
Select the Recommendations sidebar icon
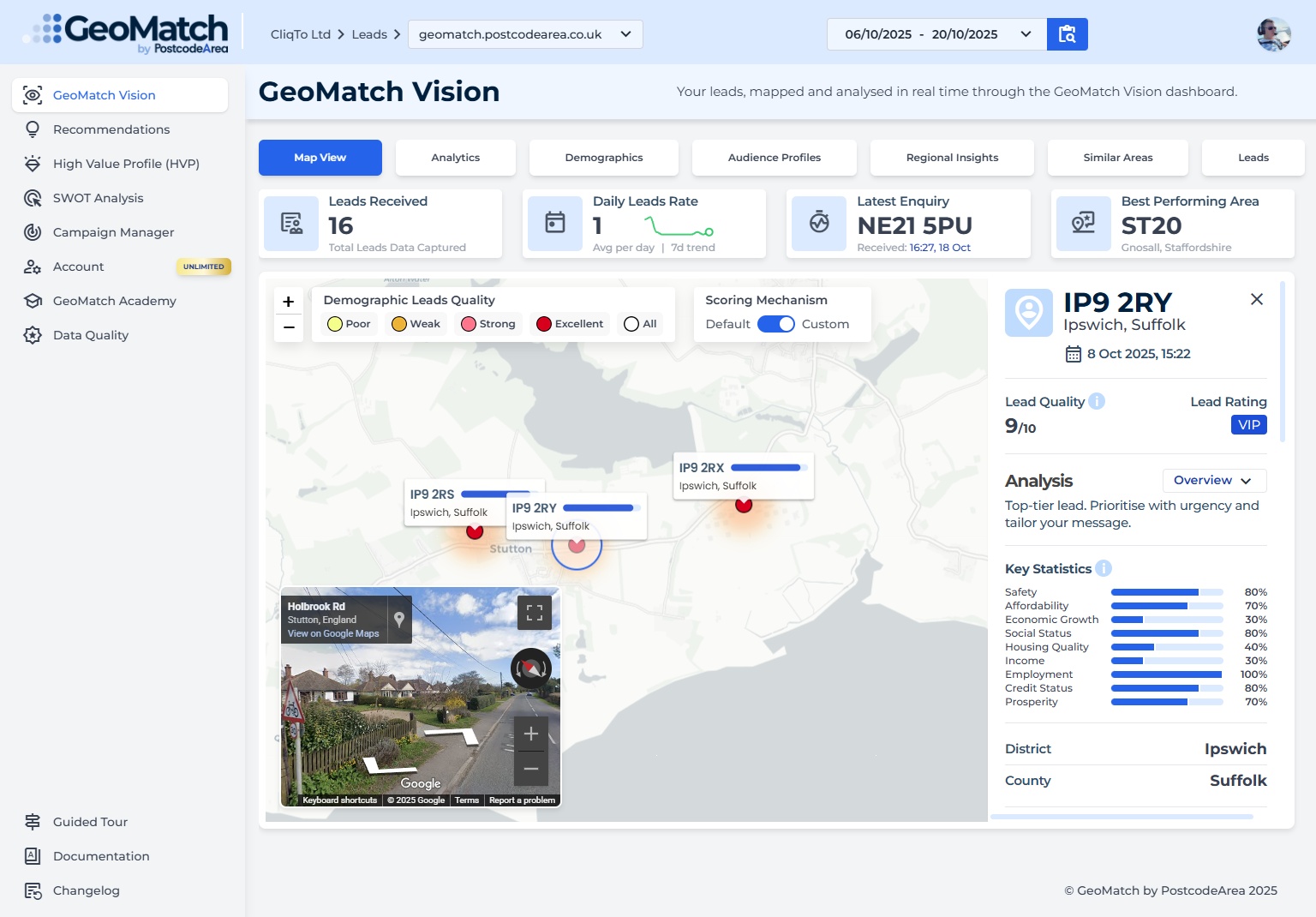pyautogui.click(x=32, y=129)
